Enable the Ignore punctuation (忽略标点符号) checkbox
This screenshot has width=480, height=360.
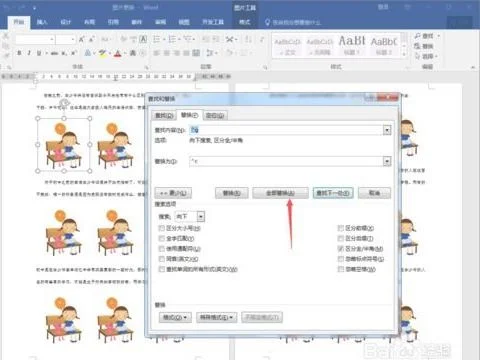pyautogui.click(x=341, y=259)
